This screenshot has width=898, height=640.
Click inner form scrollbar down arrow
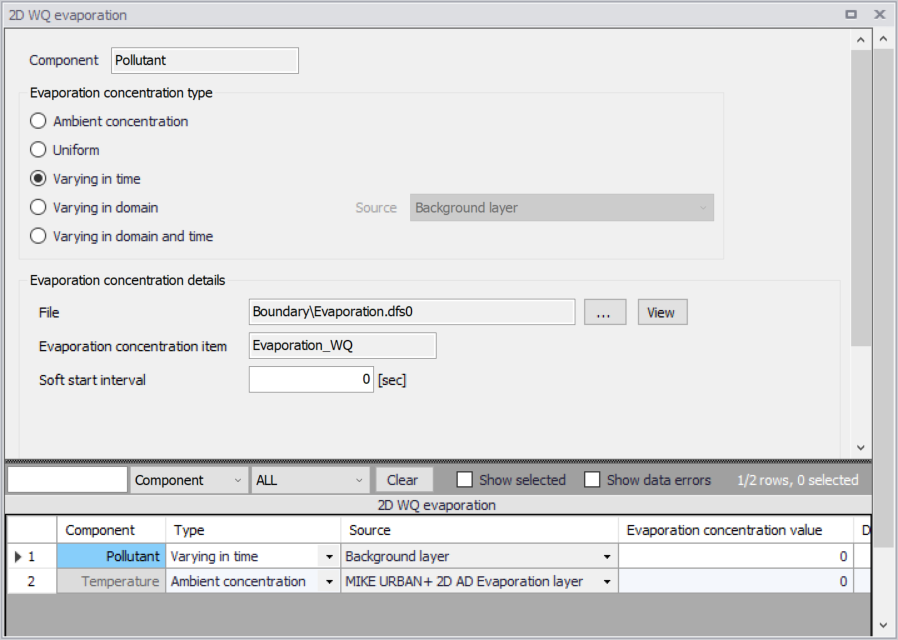(860, 448)
